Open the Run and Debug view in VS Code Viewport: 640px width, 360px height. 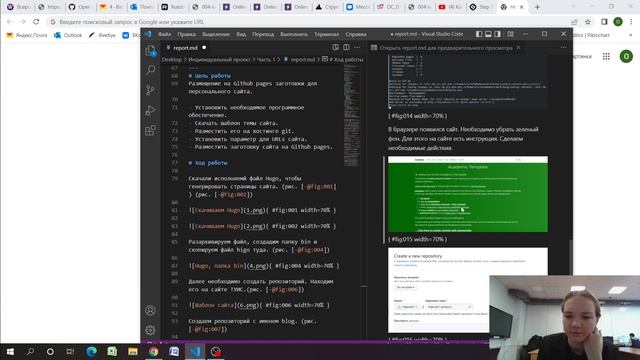tap(150, 110)
